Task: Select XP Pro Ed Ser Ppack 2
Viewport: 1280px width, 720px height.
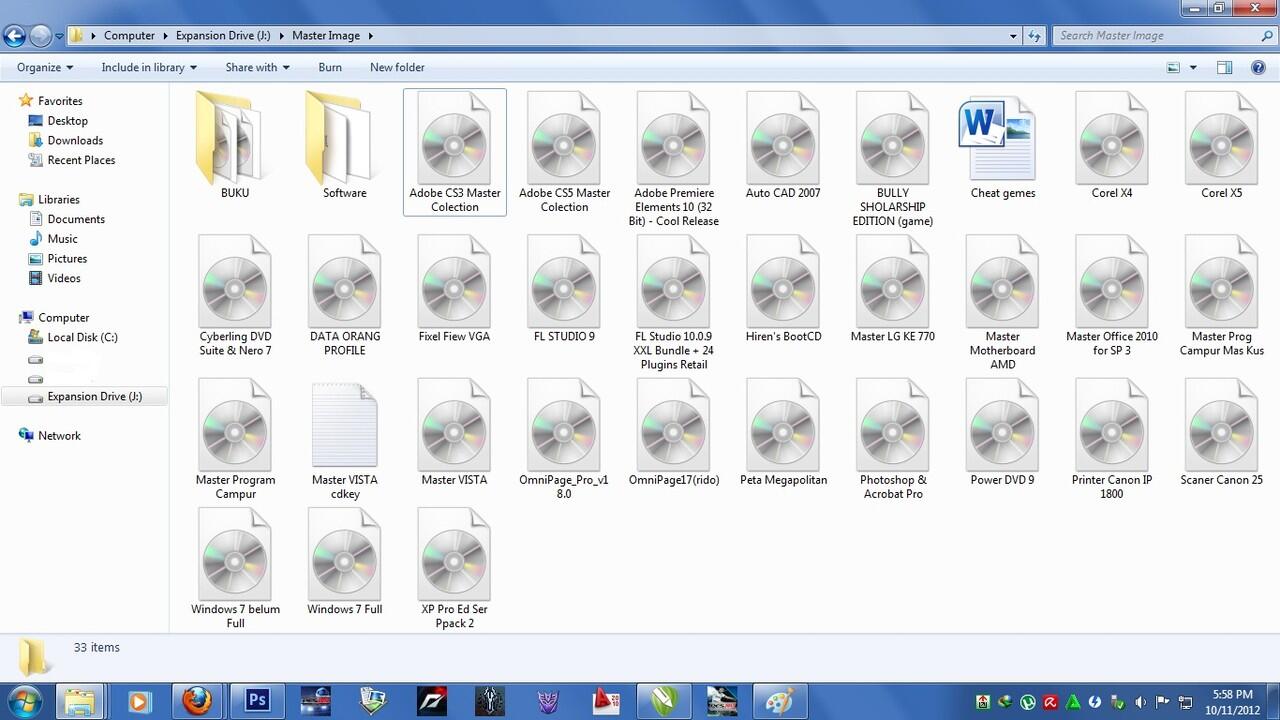Action: (454, 569)
